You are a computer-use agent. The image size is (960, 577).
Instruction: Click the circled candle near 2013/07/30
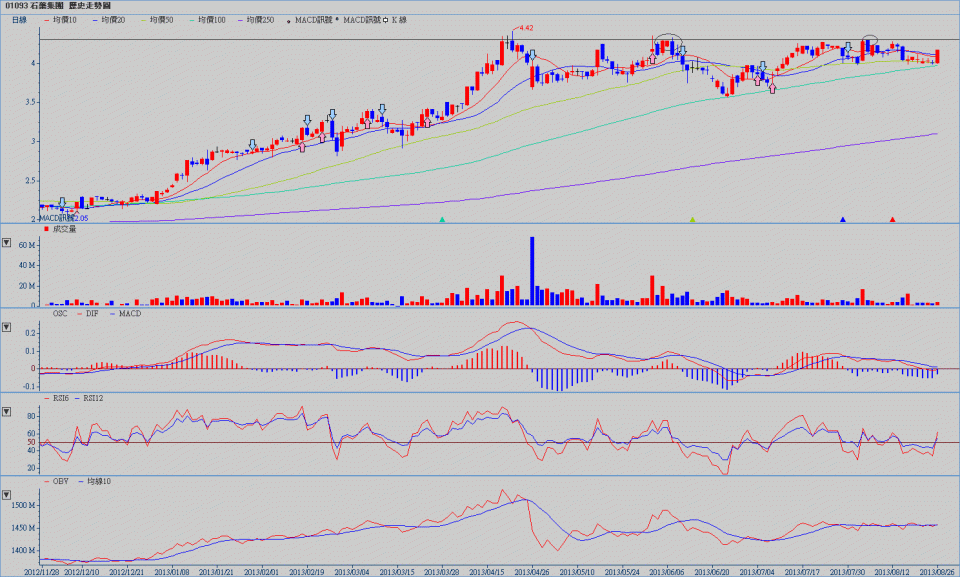tap(871, 43)
